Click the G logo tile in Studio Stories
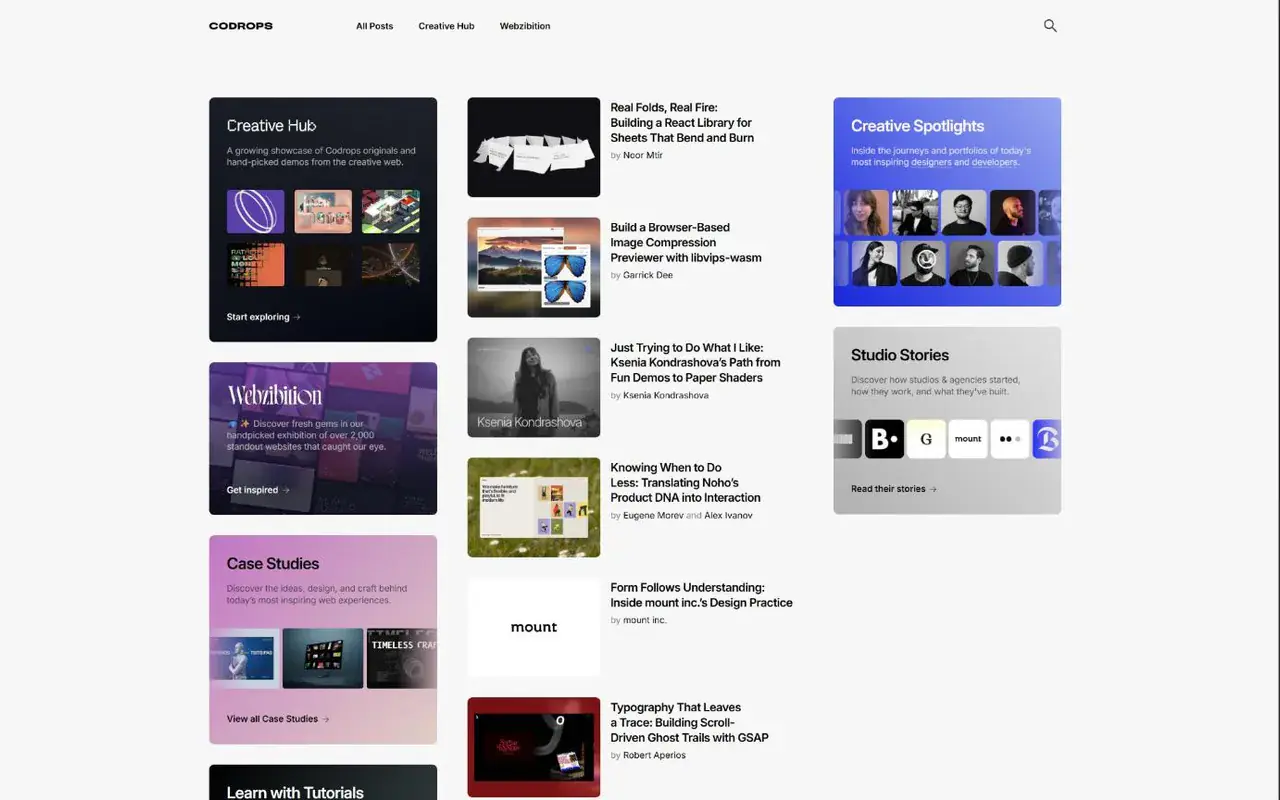The width and height of the screenshot is (1280, 800). tap(926, 439)
